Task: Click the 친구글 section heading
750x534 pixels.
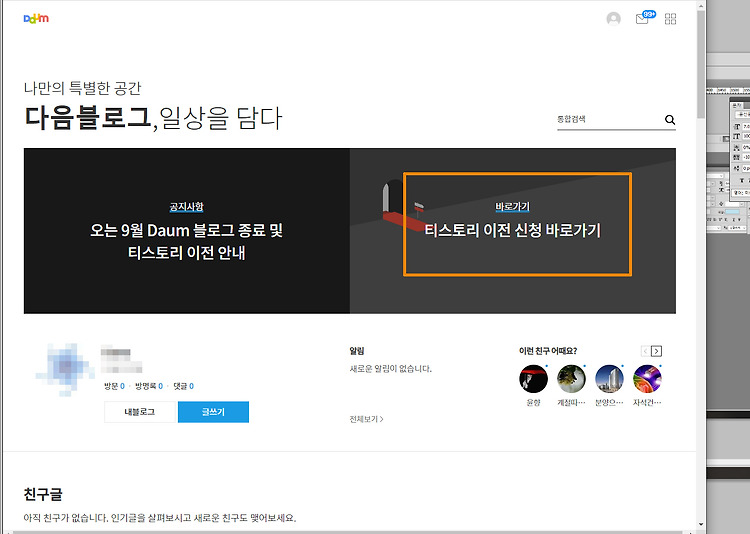Action: (x=43, y=494)
